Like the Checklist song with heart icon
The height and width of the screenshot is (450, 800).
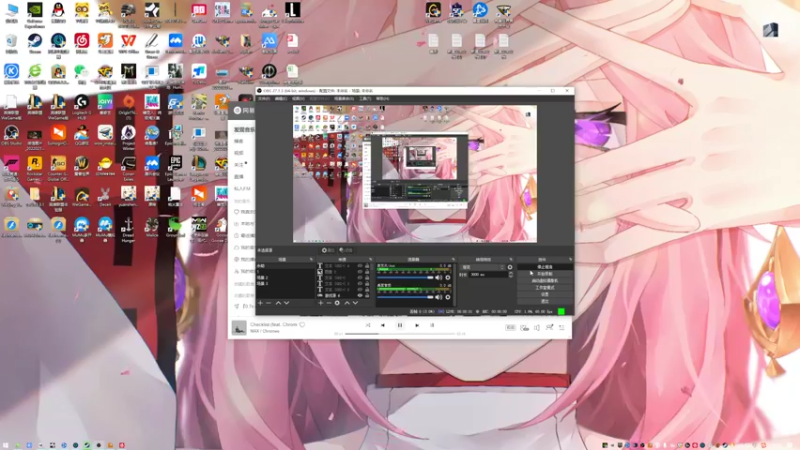click(x=302, y=324)
